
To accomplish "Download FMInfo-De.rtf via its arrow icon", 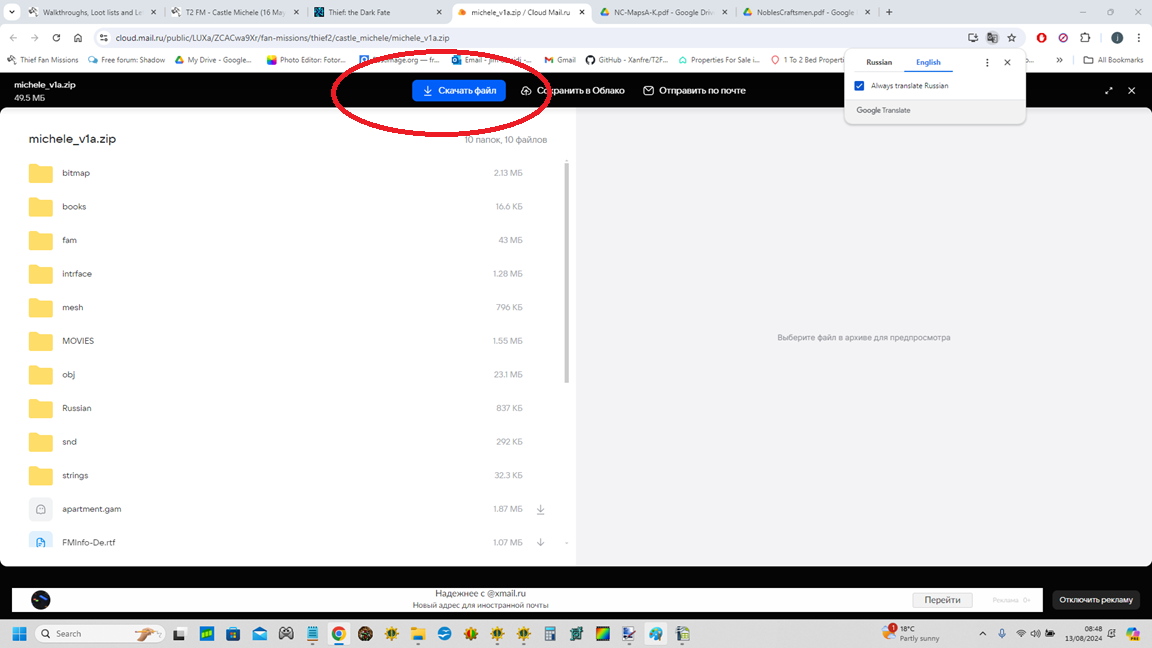I will click(541, 542).
